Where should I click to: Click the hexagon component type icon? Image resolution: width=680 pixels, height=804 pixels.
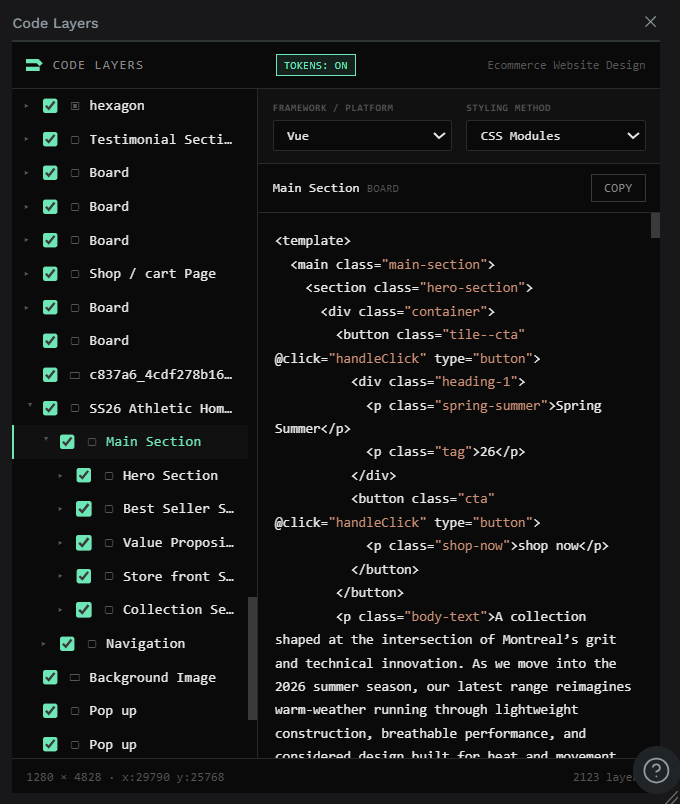75,106
